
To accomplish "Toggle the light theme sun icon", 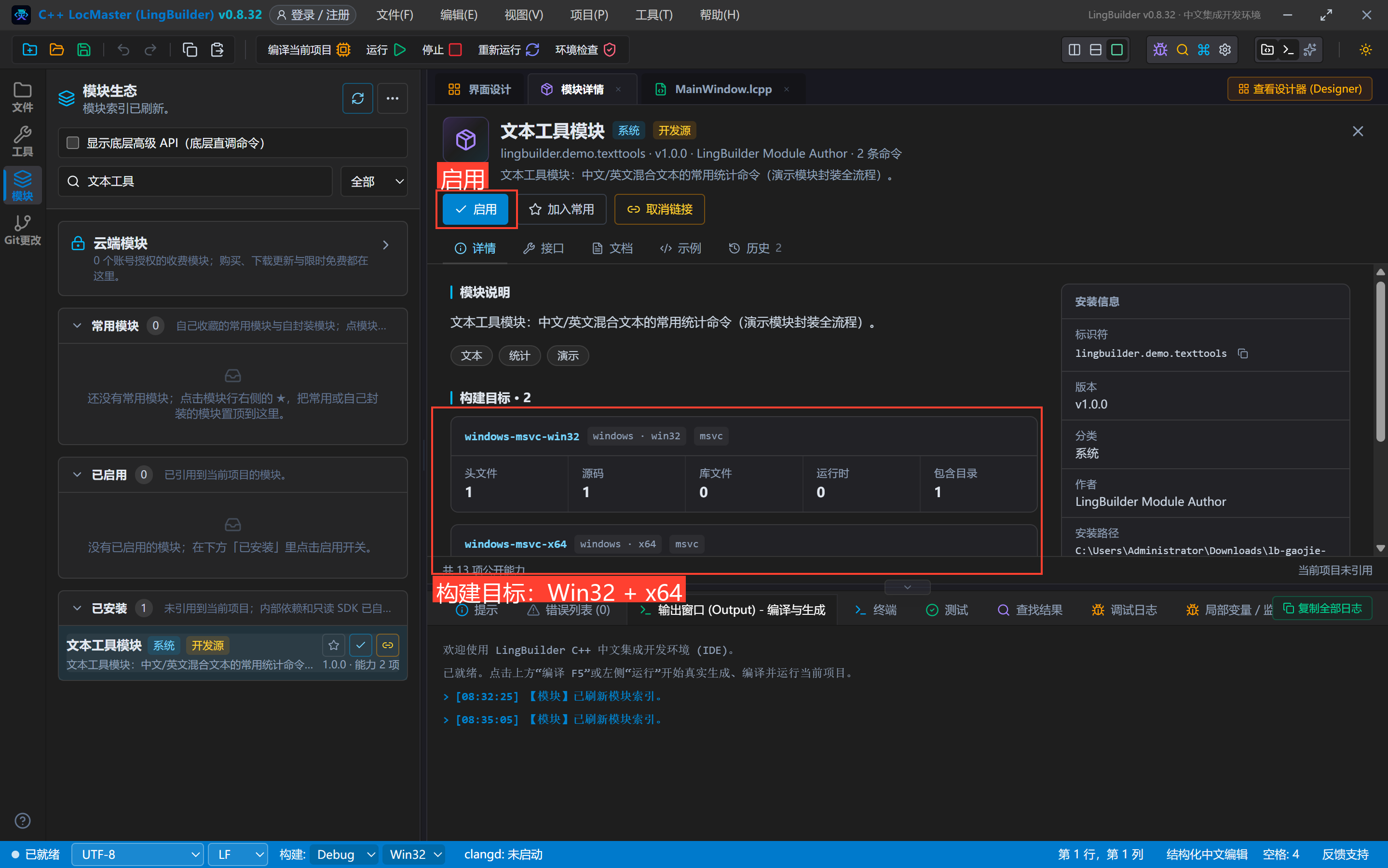I will click(1365, 49).
